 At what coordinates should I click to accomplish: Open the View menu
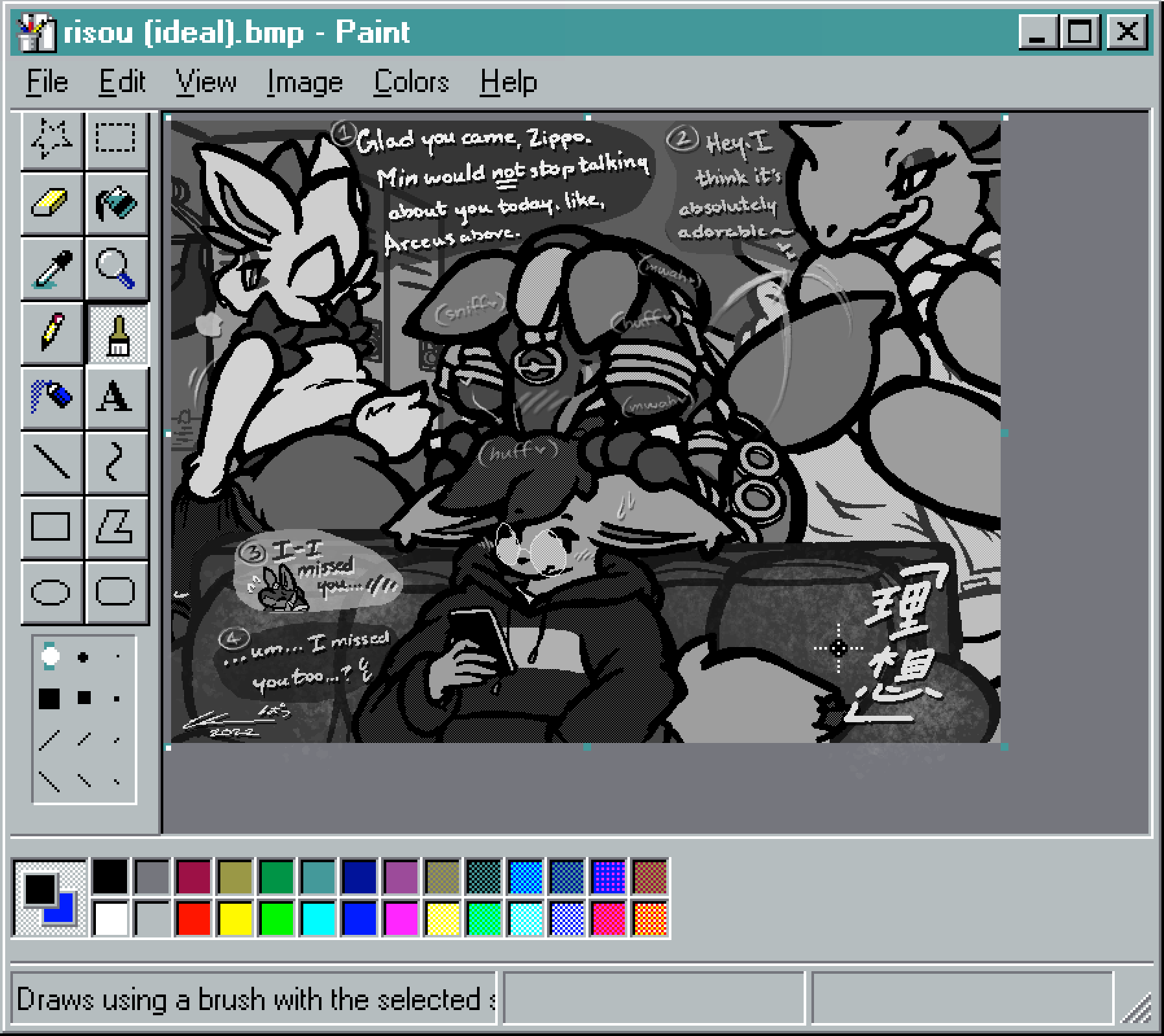point(206,82)
